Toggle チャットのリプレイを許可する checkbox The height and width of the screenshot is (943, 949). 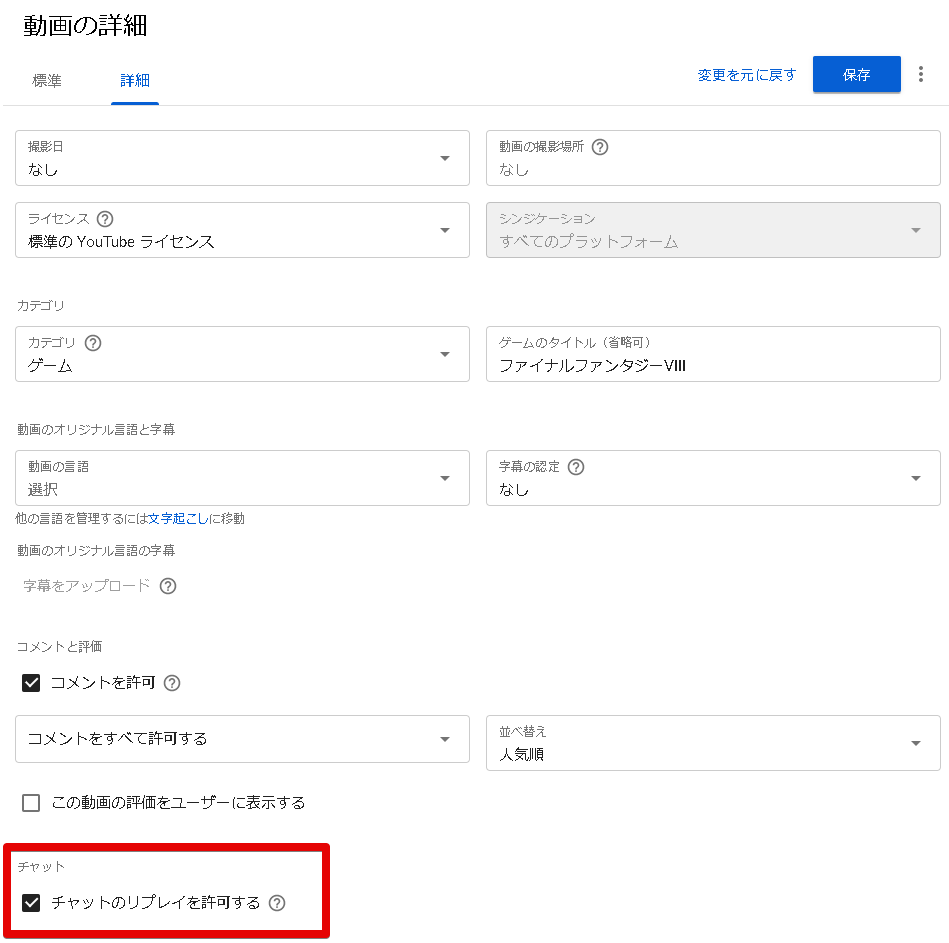[x=31, y=903]
